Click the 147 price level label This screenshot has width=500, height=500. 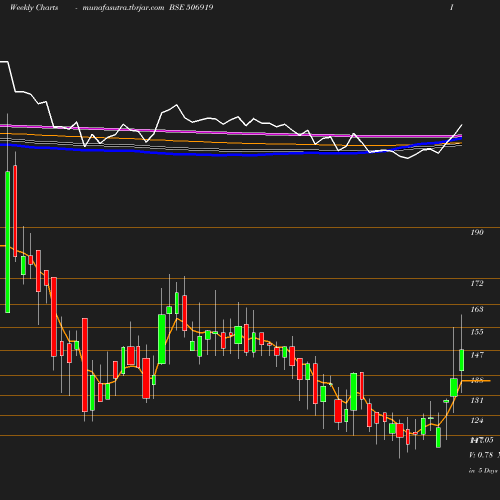click(x=477, y=355)
